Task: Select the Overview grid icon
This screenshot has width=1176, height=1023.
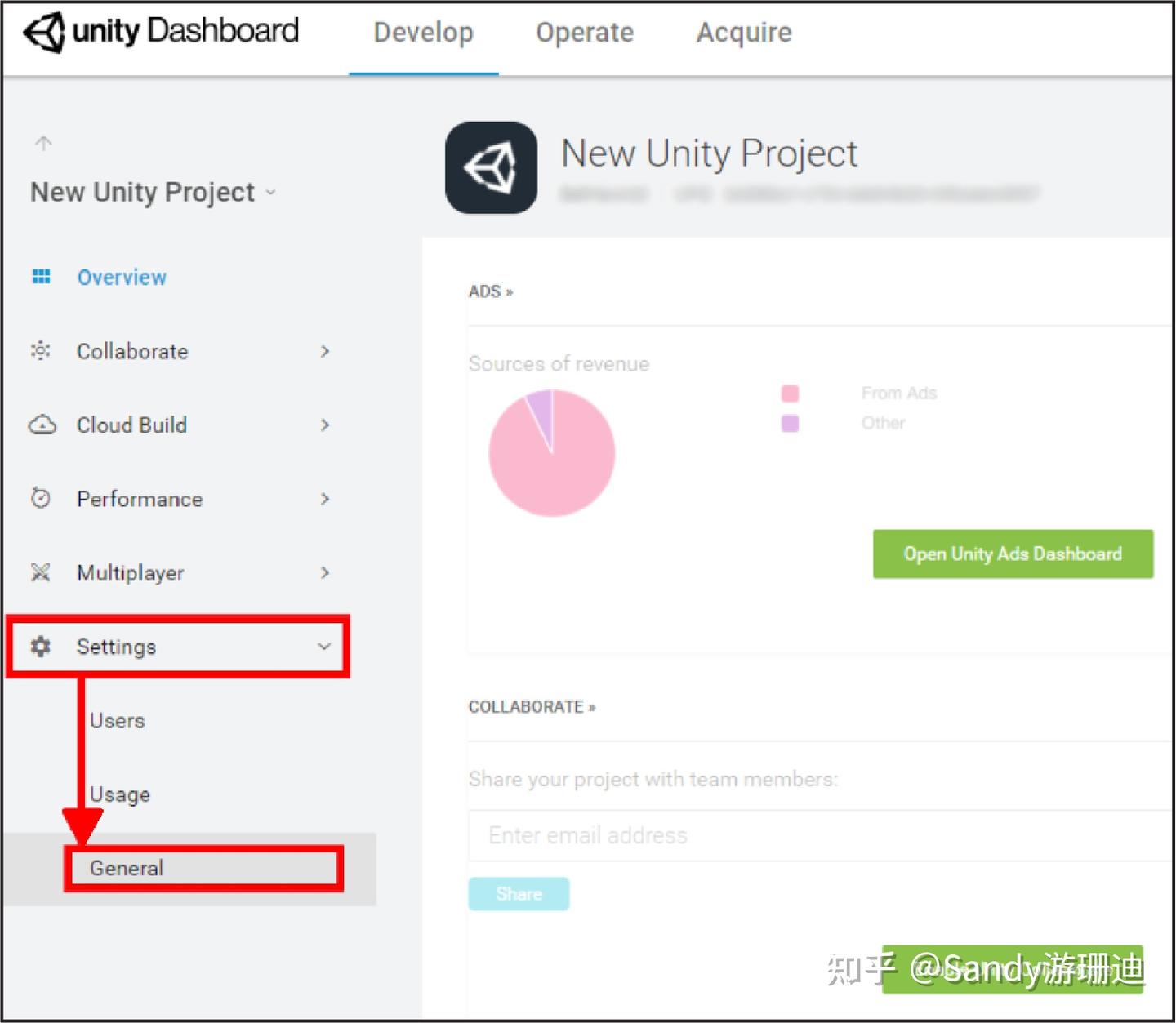Action: pos(41,277)
